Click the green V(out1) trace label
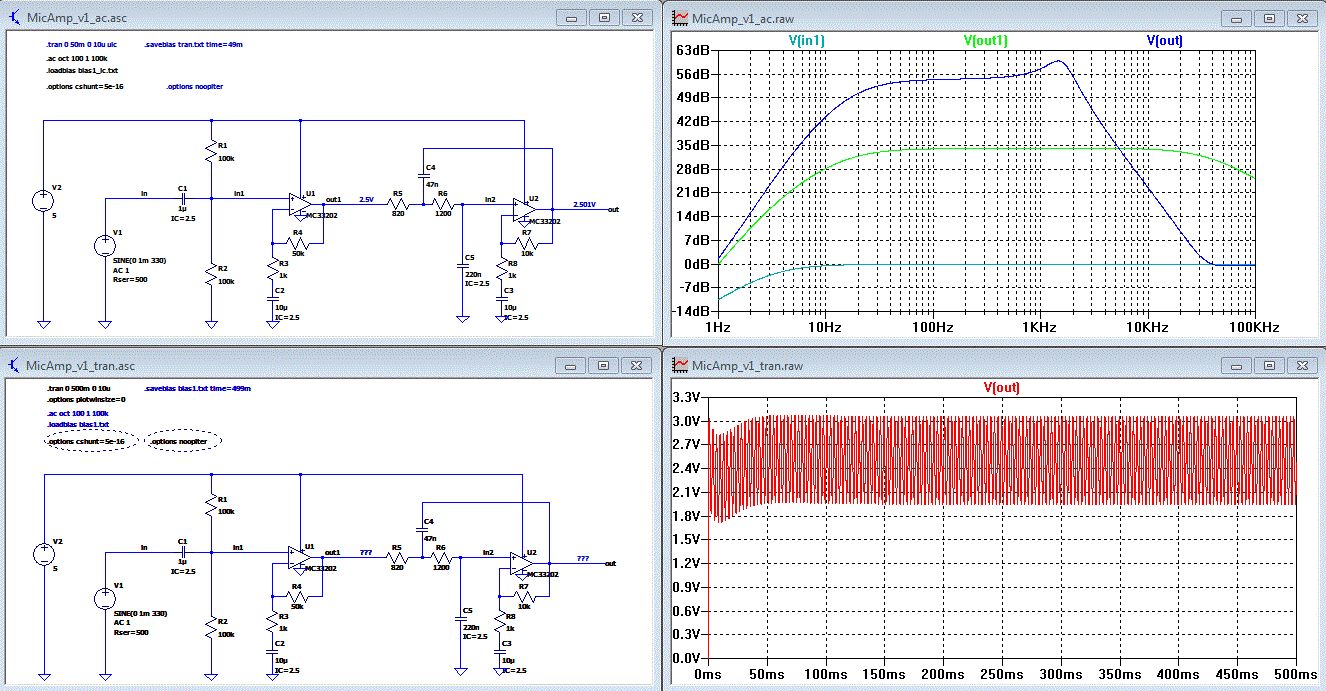 click(x=985, y=41)
